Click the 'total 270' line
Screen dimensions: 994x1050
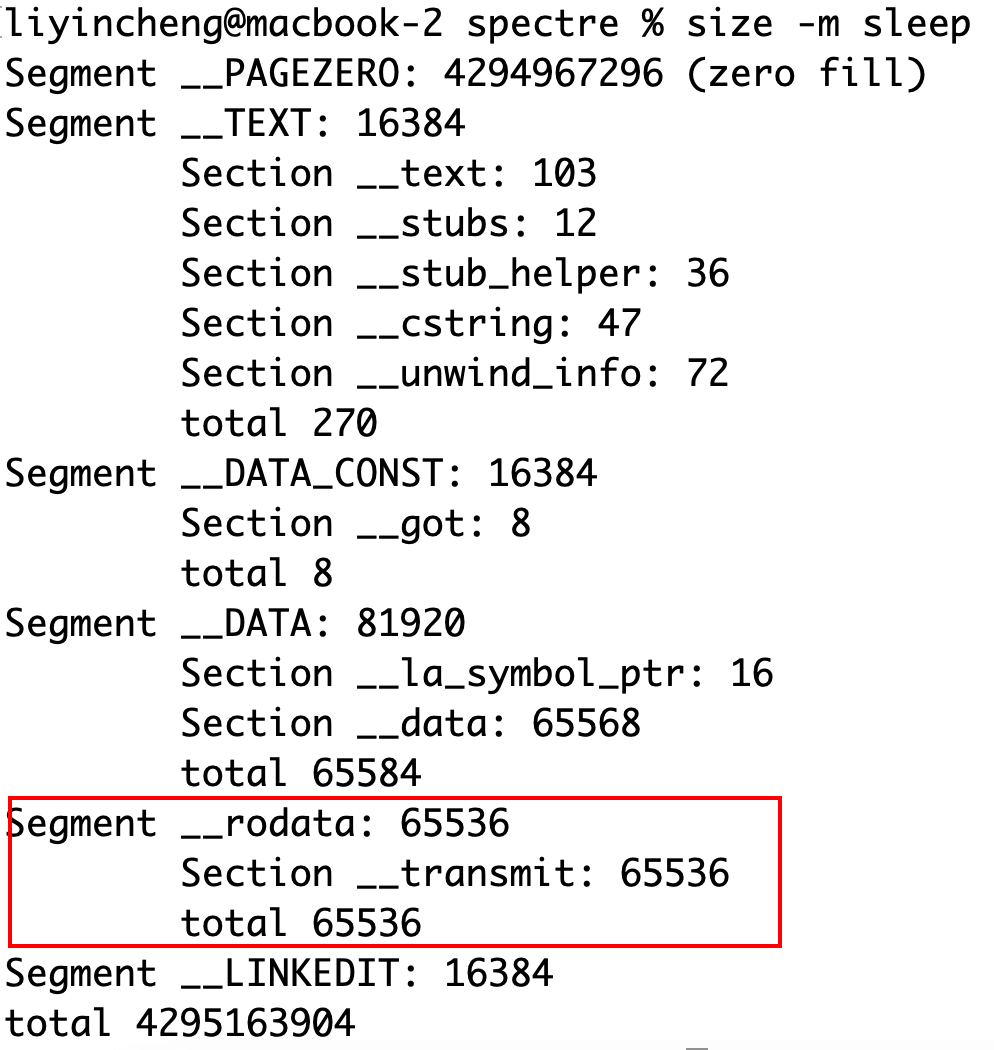[279, 424]
